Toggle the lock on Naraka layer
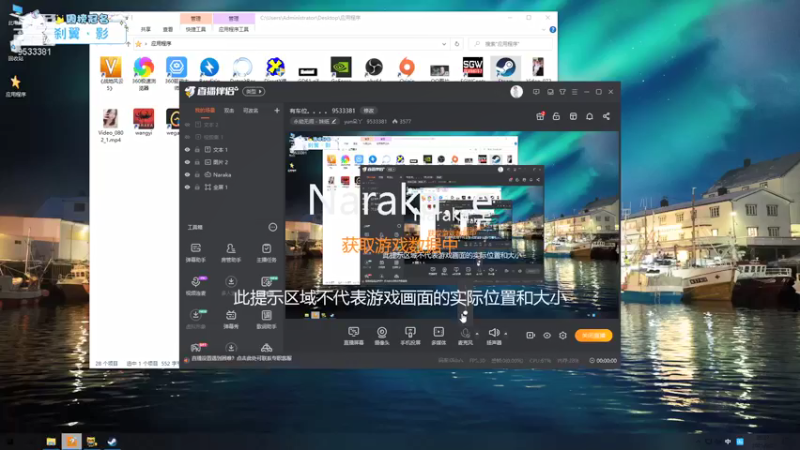Screen dimensions: 800x450 [197, 174]
